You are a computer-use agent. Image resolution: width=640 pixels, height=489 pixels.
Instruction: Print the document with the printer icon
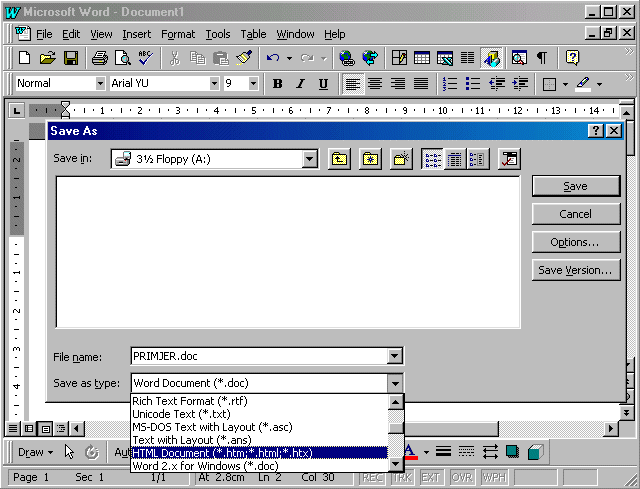[100, 58]
